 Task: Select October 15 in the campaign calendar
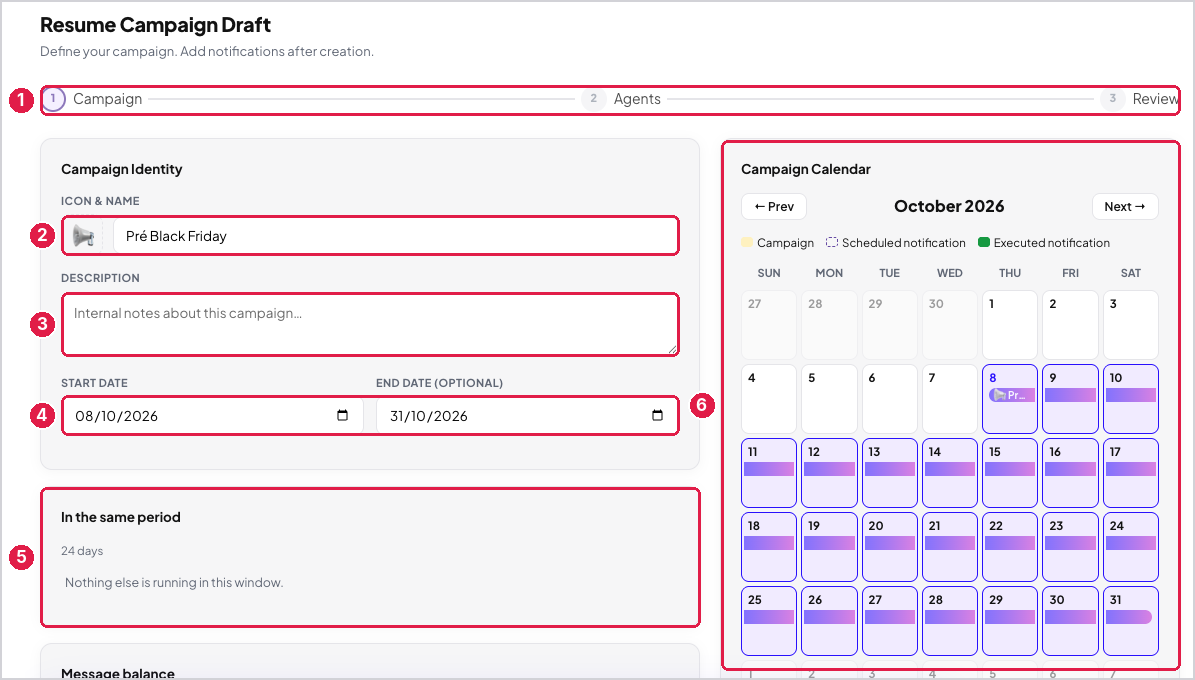point(1010,473)
